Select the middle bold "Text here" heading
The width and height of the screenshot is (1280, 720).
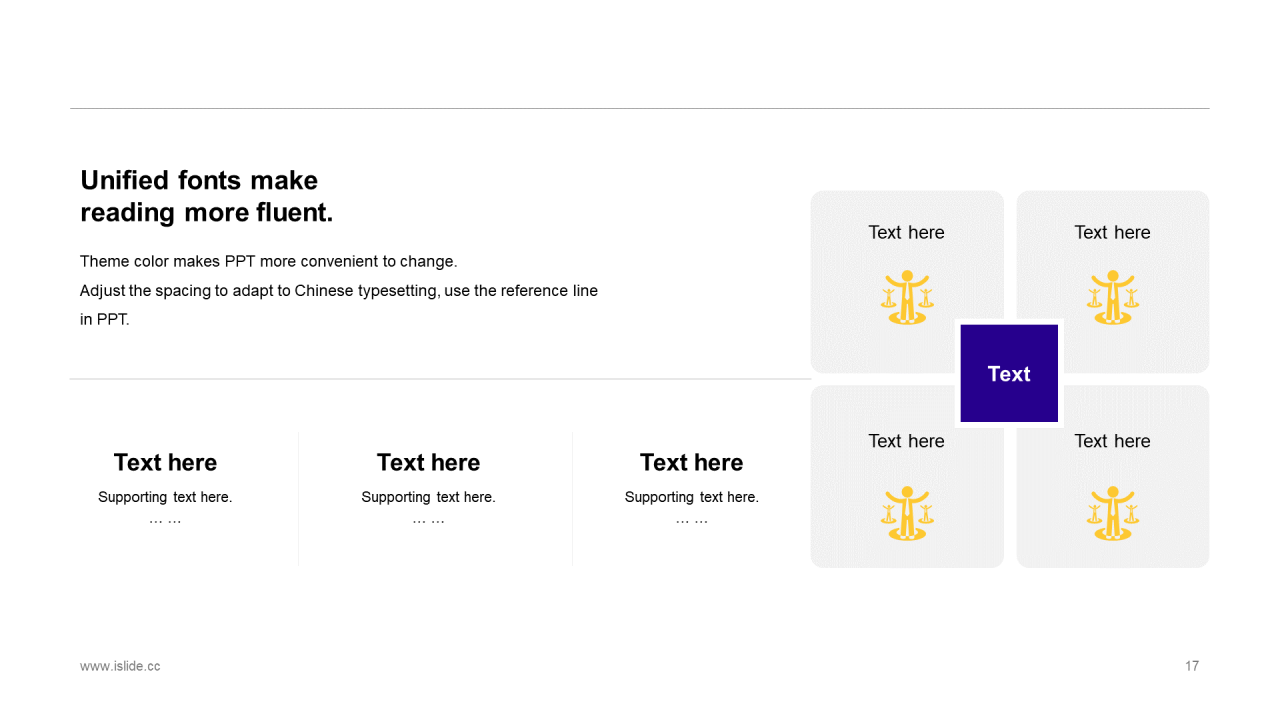click(428, 462)
